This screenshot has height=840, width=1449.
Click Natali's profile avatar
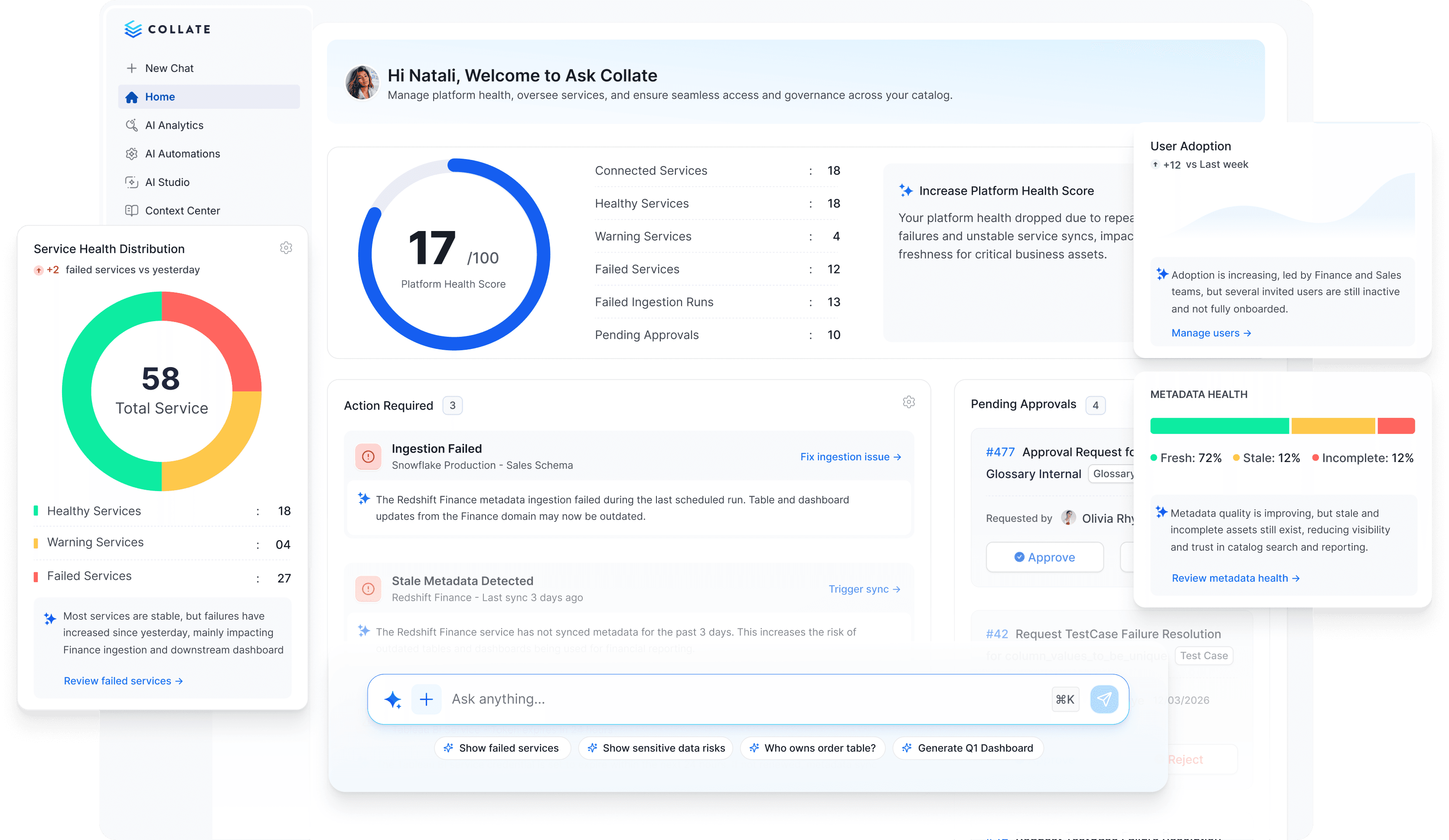click(362, 82)
